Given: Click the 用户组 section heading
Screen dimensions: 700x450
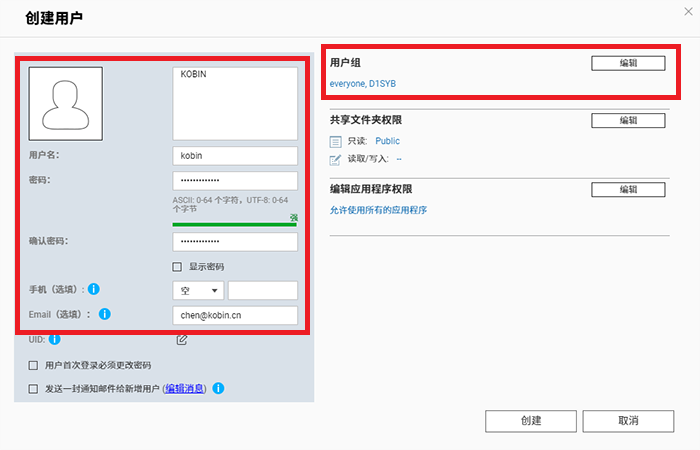Looking at the screenshot, I should 345,62.
